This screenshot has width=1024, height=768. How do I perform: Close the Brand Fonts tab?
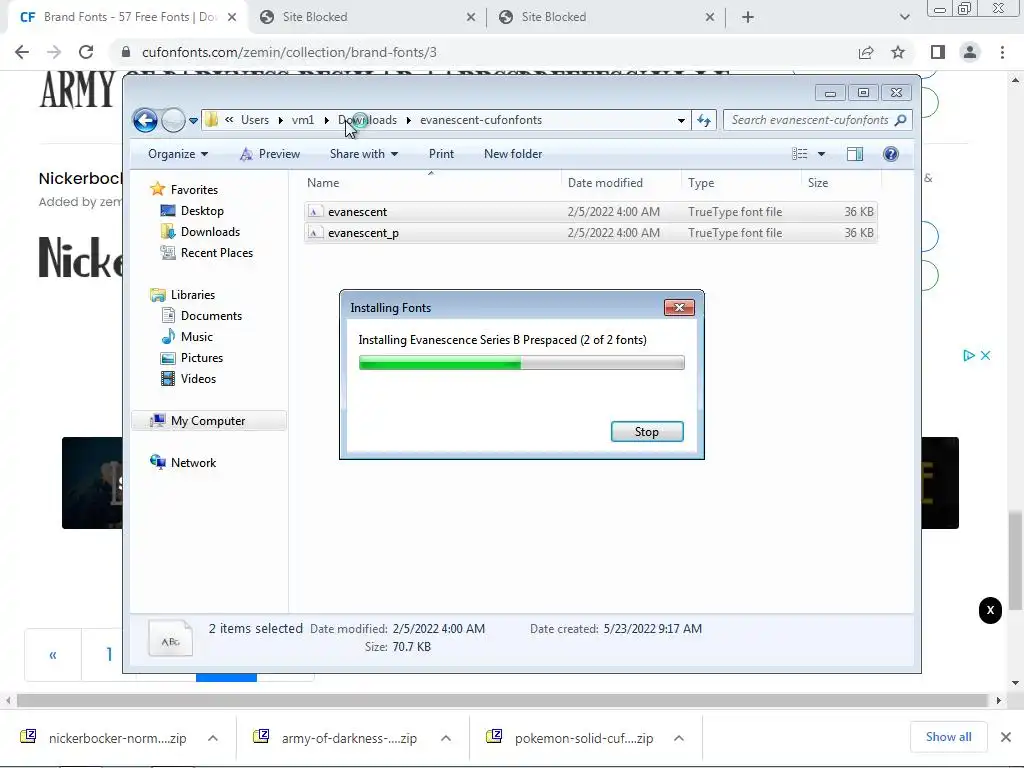coord(232,18)
